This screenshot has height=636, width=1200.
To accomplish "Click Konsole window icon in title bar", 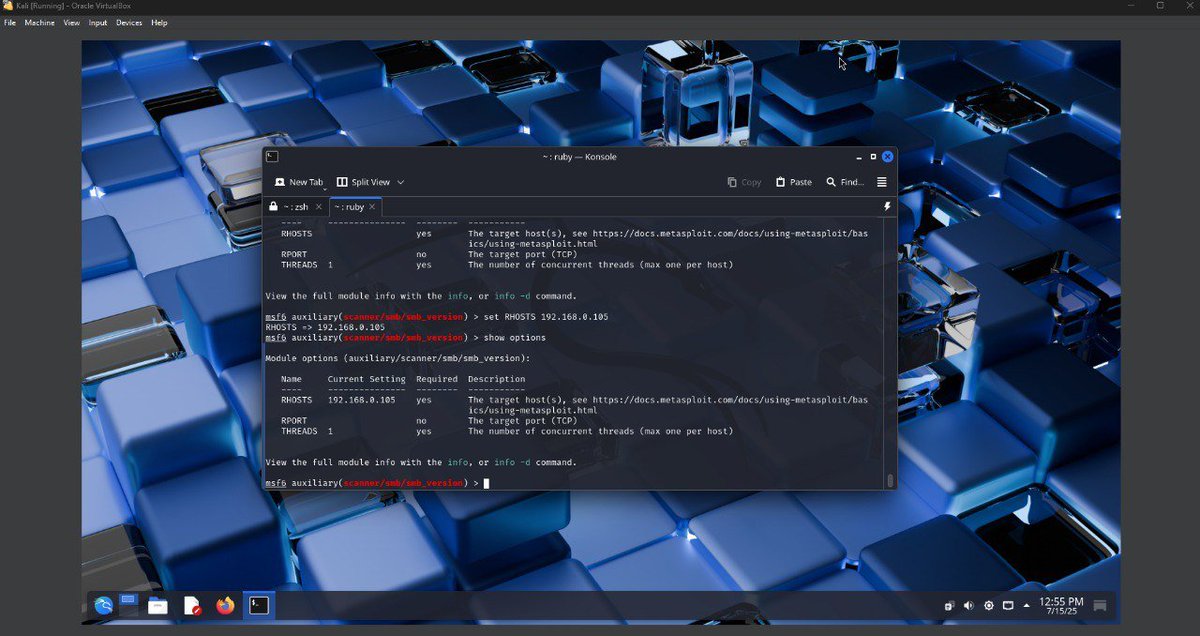I will [x=272, y=156].
